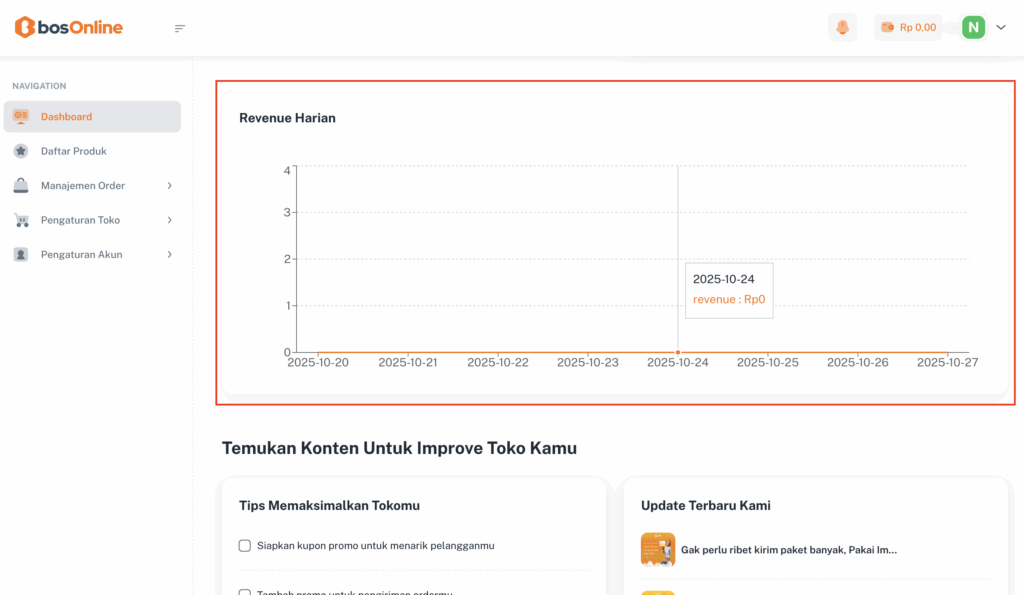Open the notification bell

842,27
